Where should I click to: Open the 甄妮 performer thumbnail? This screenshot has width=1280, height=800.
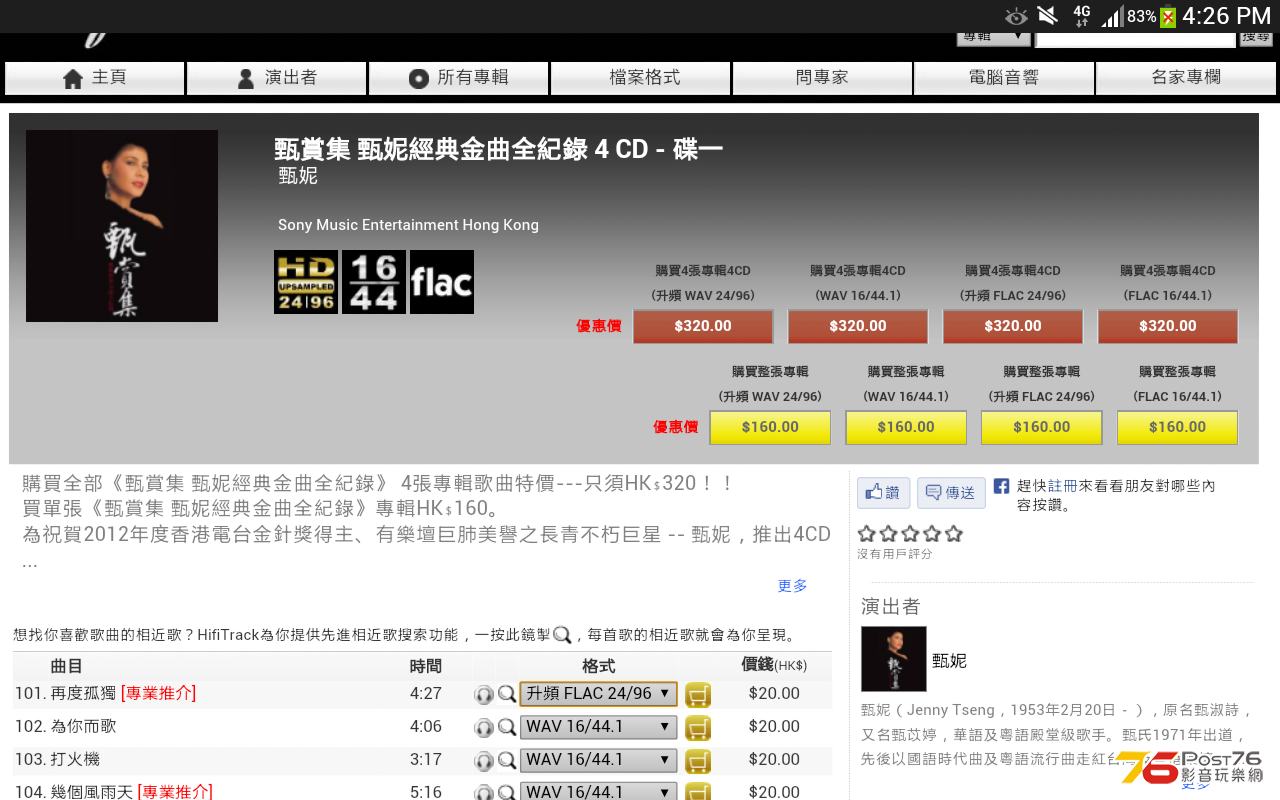[894, 659]
